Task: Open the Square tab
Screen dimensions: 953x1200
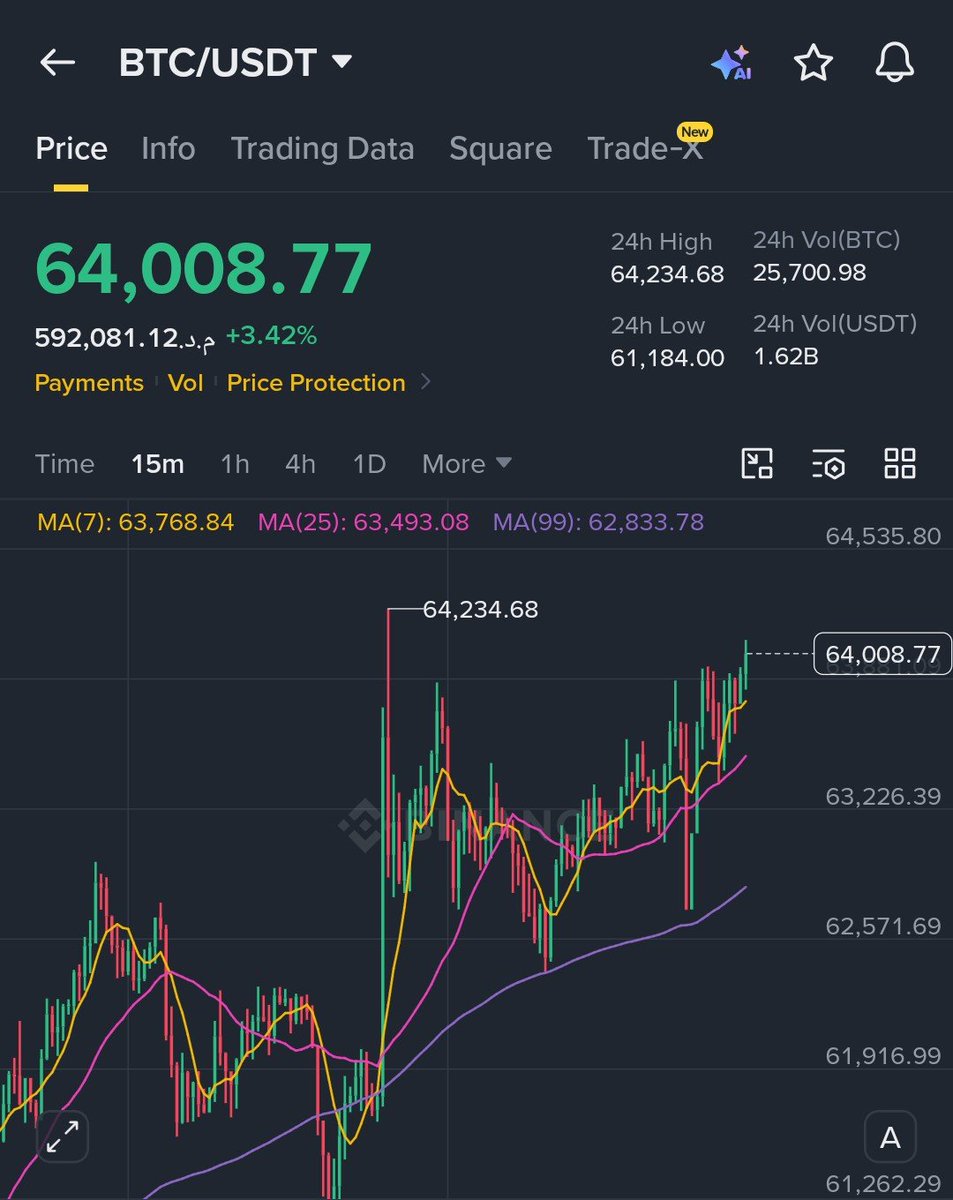Action: [500, 149]
